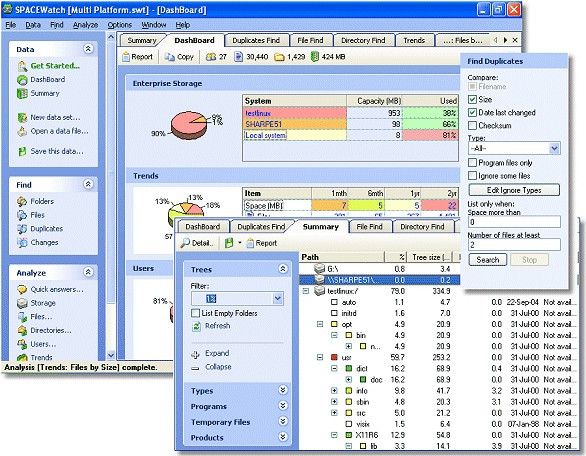Expand the Products panel section
The height and width of the screenshot is (456, 586).
(283, 437)
